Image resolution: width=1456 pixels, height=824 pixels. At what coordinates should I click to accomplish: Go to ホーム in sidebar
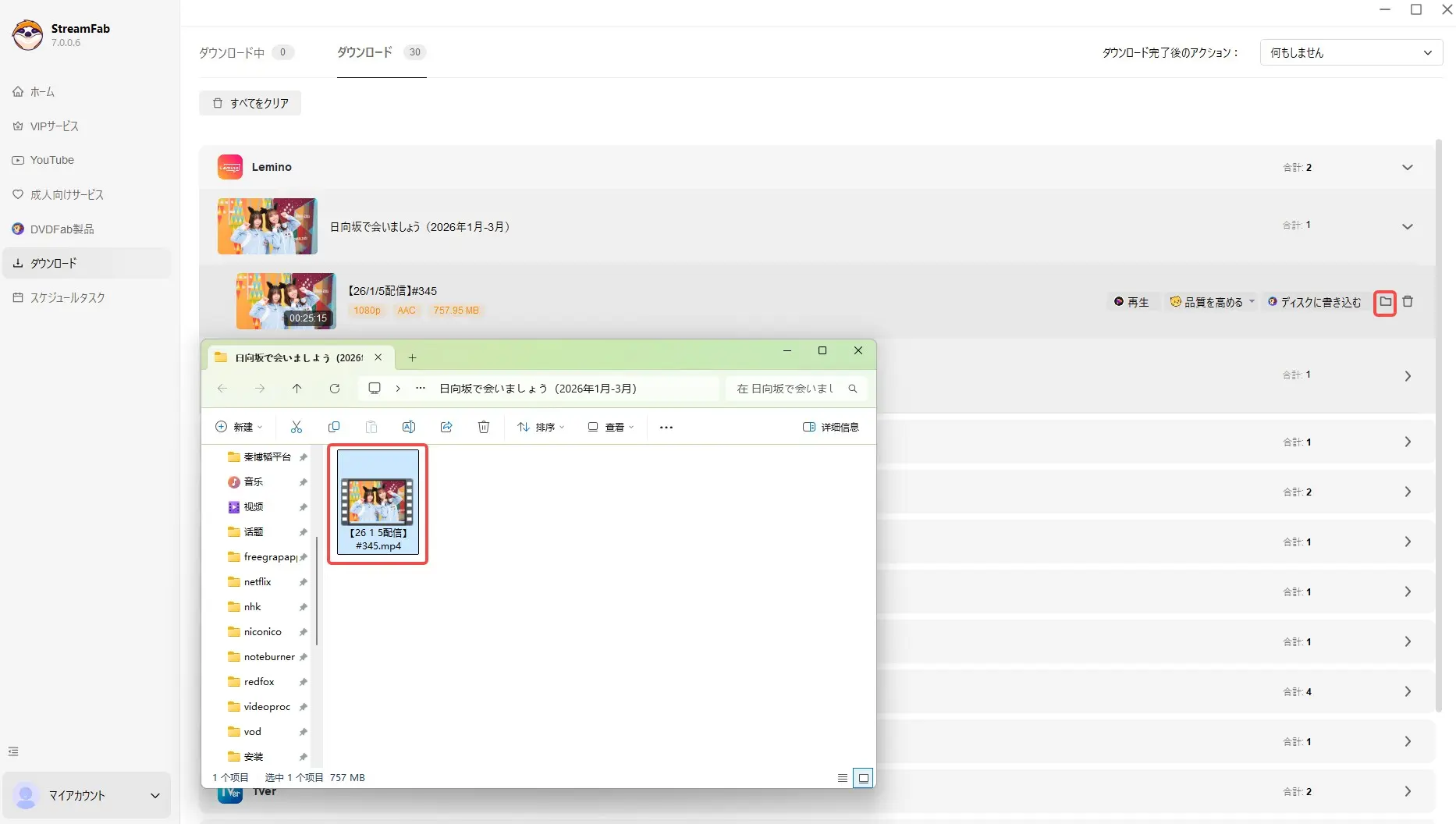tap(87, 92)
